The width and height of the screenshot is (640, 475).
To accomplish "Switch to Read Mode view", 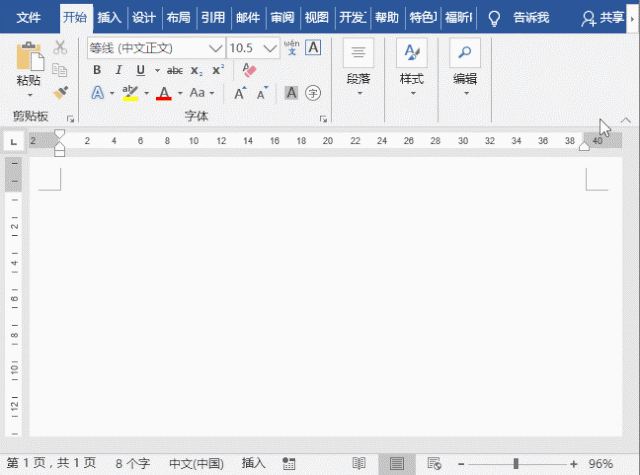I will point(359,464).
